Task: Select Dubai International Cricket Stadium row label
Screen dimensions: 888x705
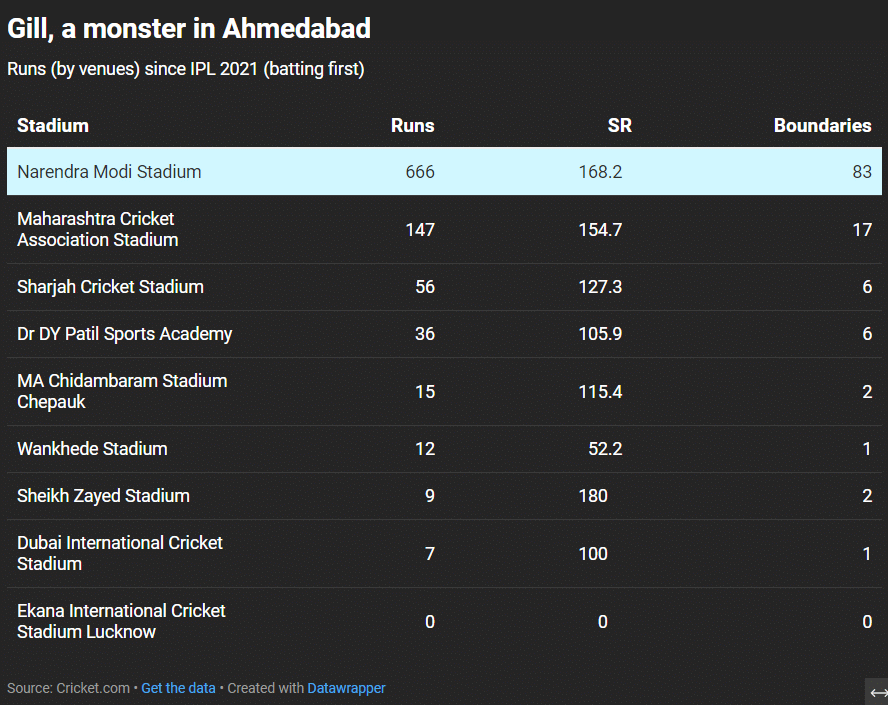Action: (119, 553)
